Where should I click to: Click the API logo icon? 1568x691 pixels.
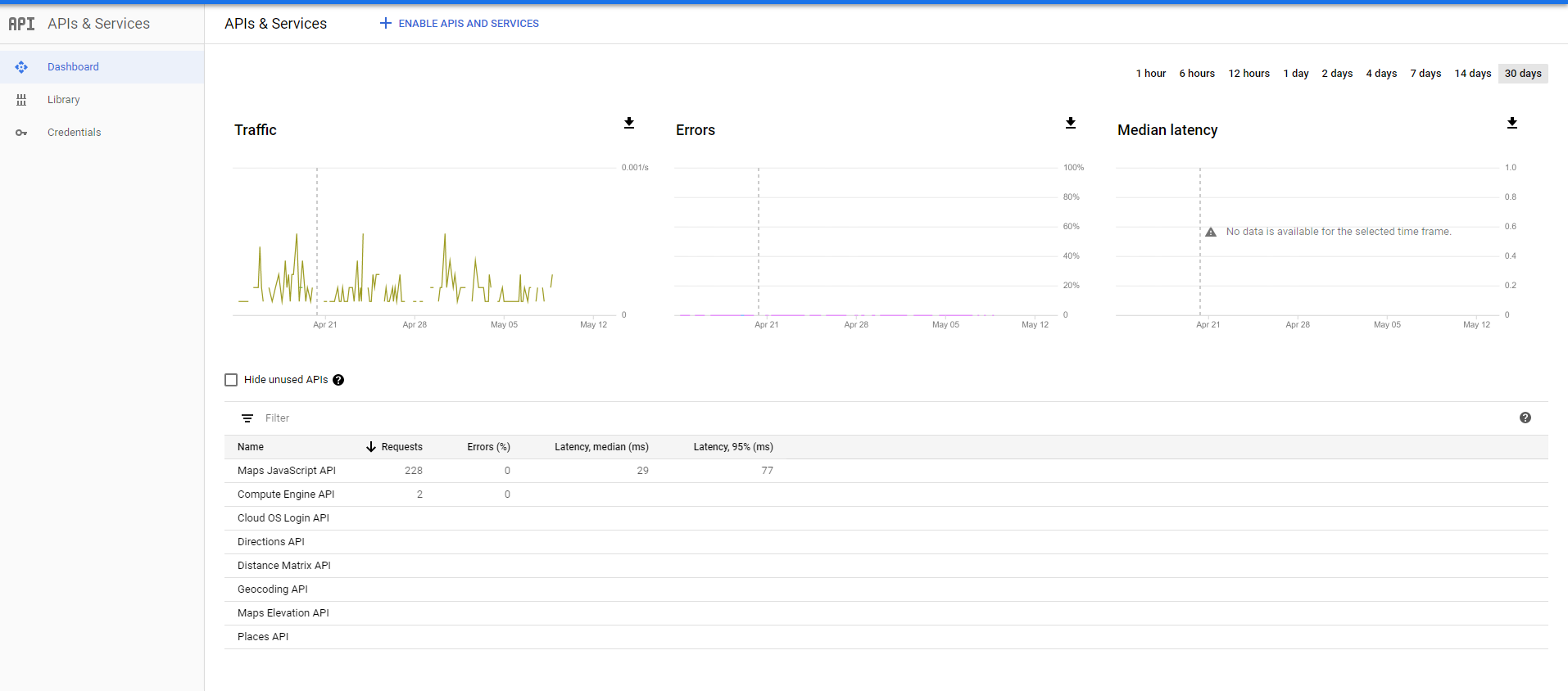[21, 24]
